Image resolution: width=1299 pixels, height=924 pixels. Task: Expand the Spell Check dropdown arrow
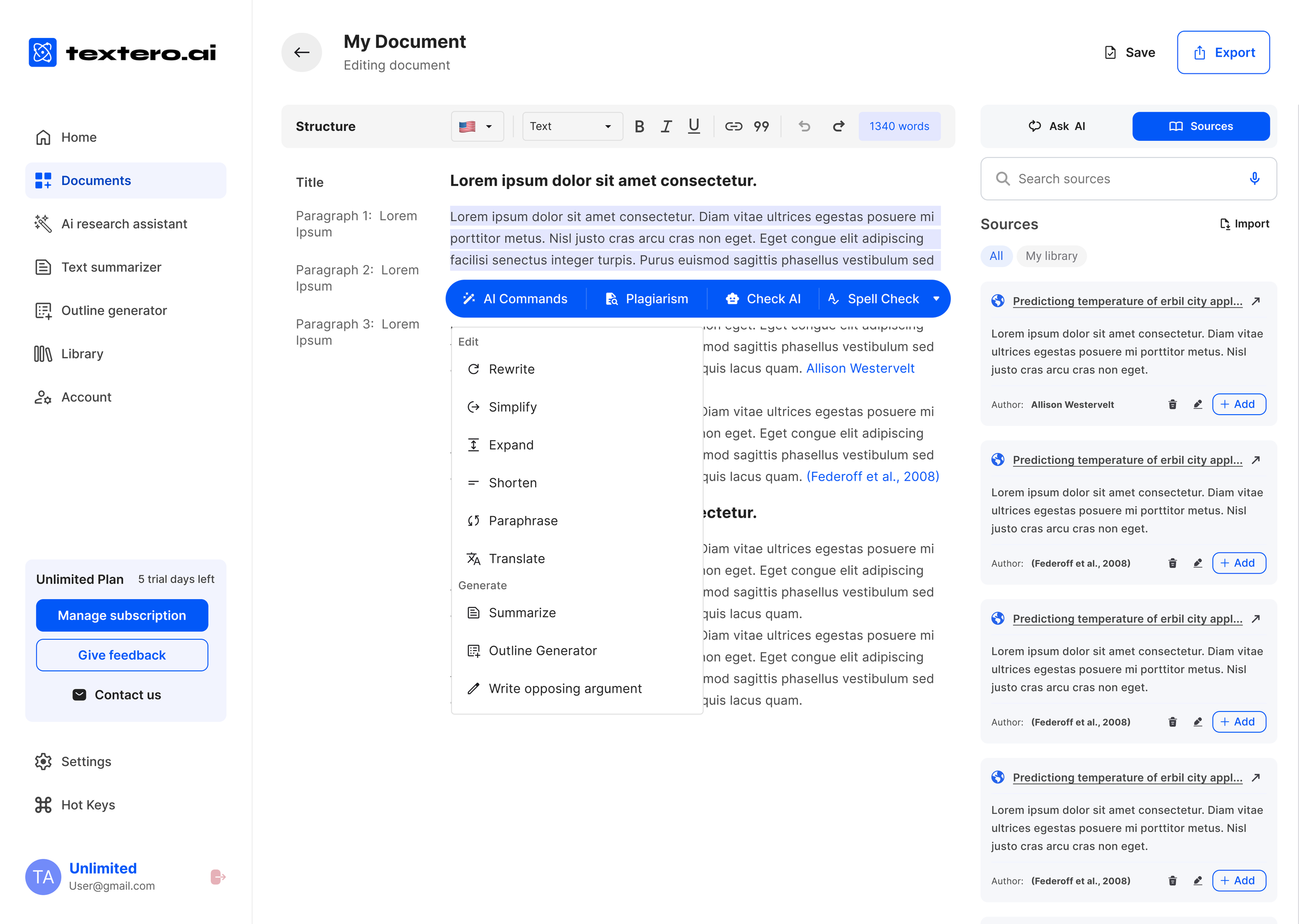(936, 299)
